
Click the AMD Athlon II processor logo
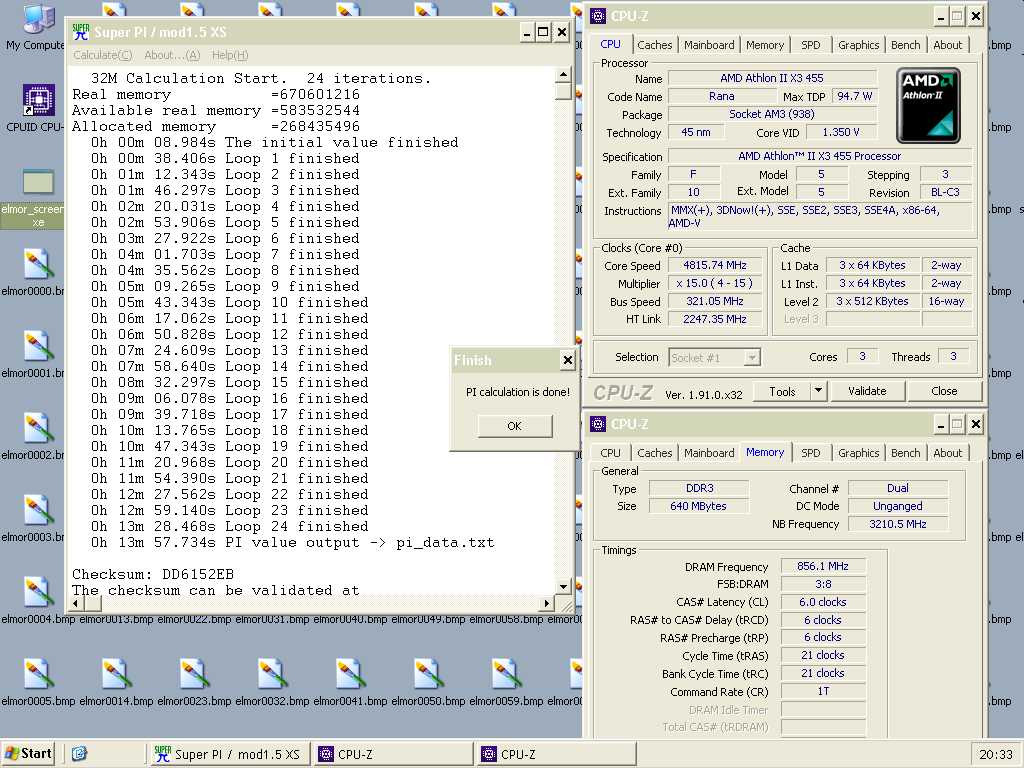click(x=928, y=105)
